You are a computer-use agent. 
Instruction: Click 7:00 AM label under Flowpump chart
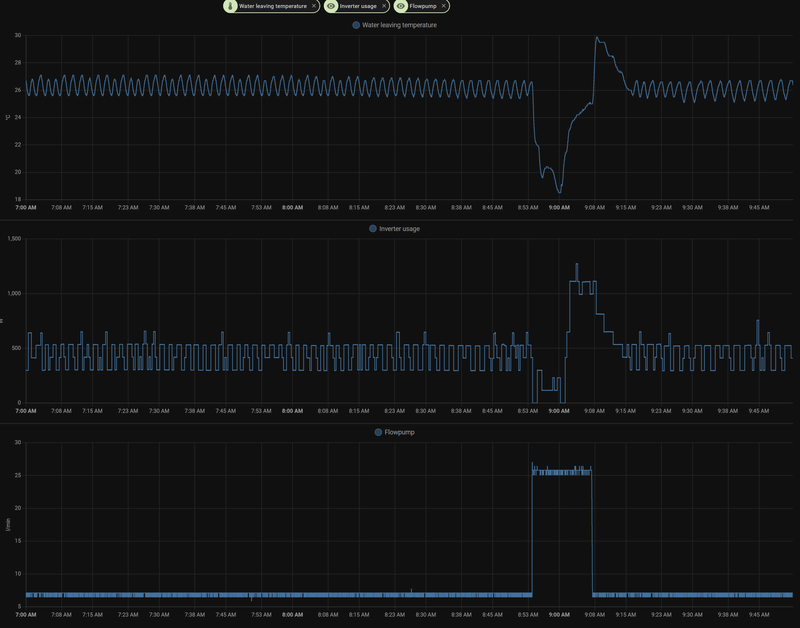tap(26, 615)
